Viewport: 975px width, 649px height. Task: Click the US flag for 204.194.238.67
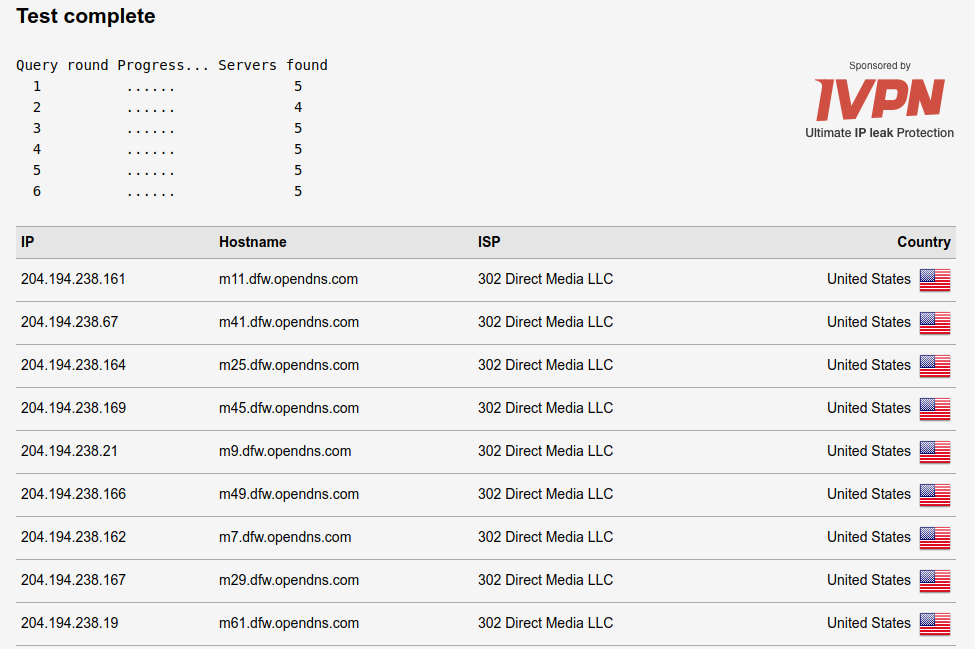tap(934, 323)
